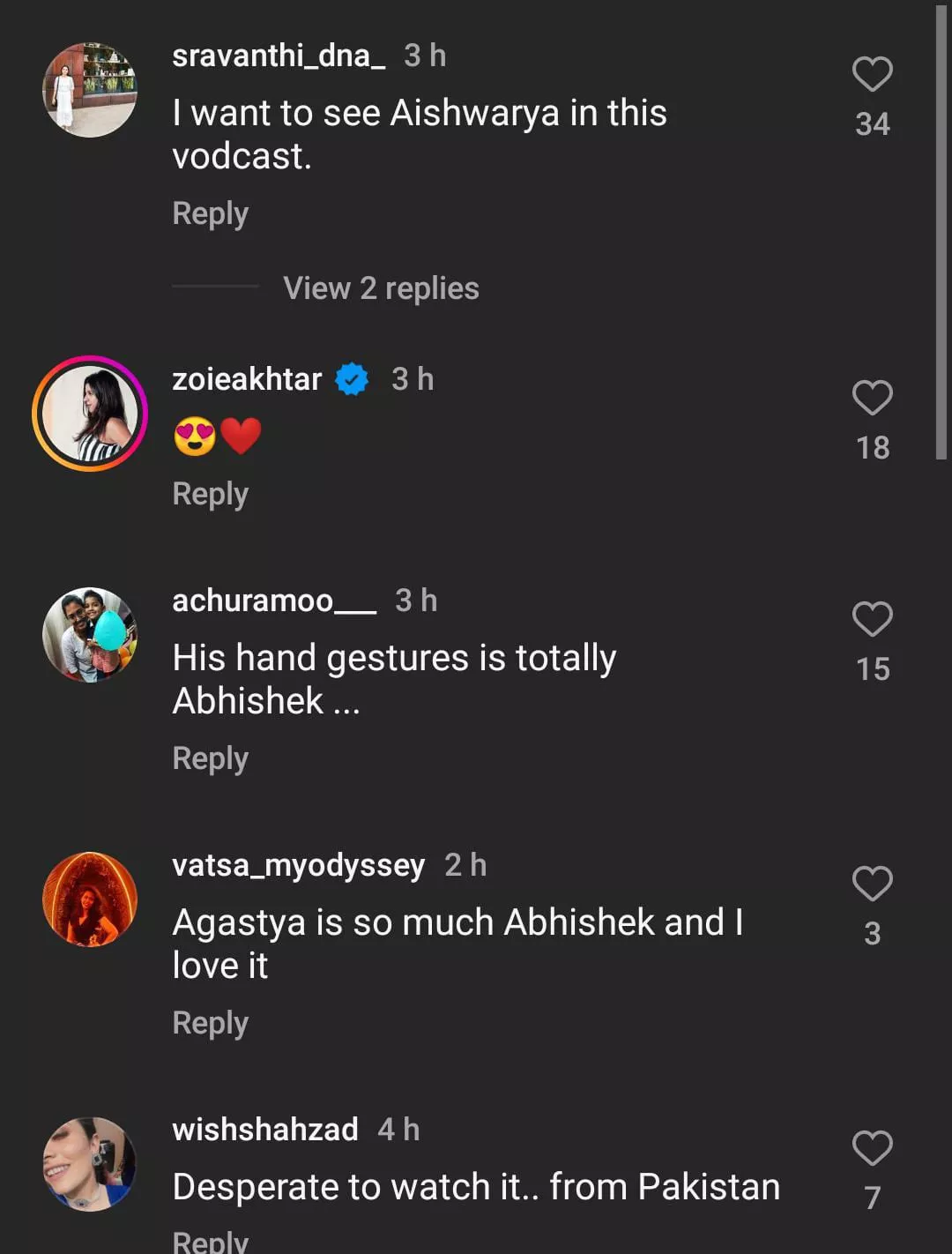Like zoieakhtar's emoji comment
The height and width of the screenshot is (1254, 952).
tap(872, 398)
